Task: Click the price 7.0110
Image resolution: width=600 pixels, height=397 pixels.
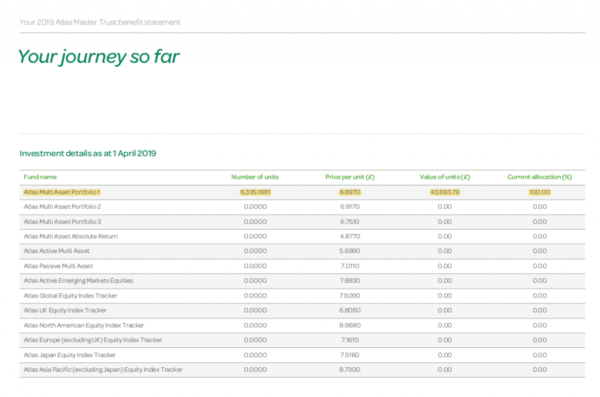Action: pyautogui.click(x=350, y=266)
